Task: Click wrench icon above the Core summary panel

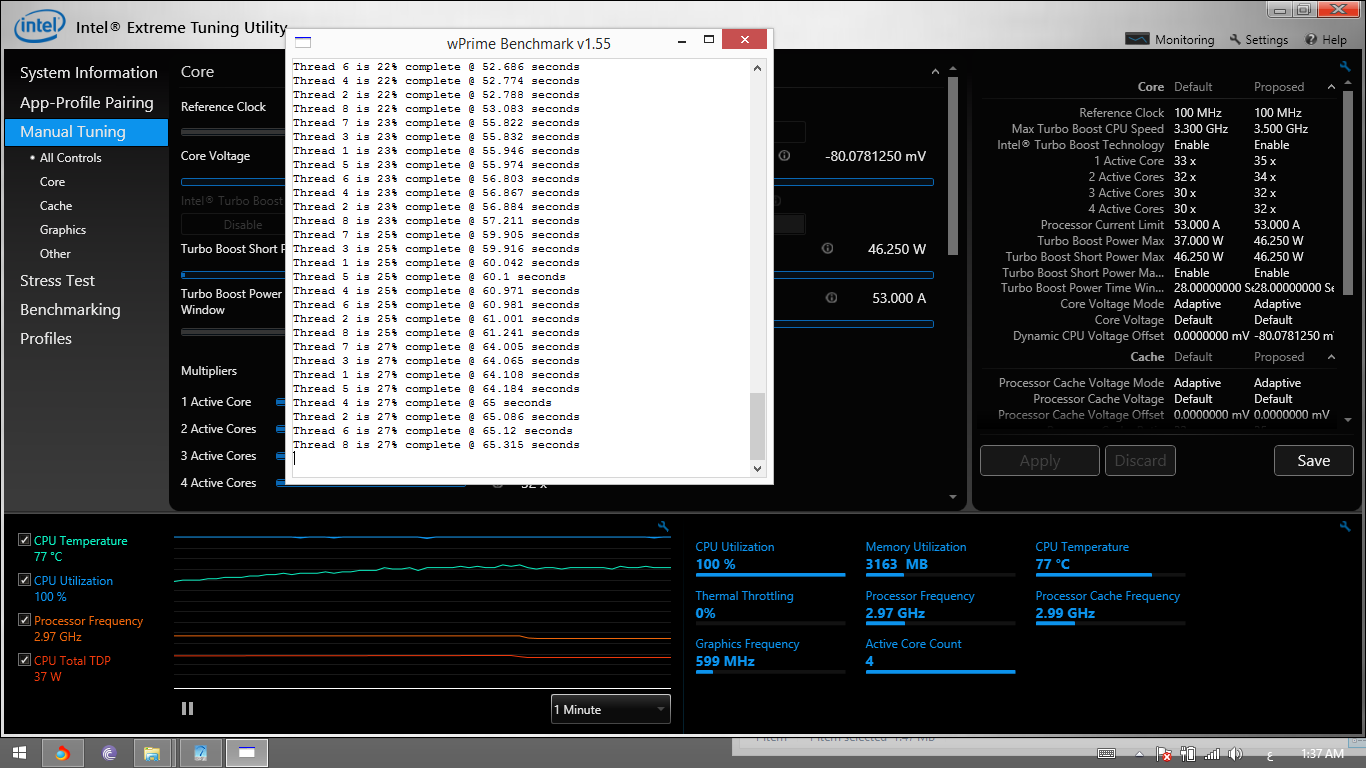Action: pyautogui.click(x=1345, y=66)
